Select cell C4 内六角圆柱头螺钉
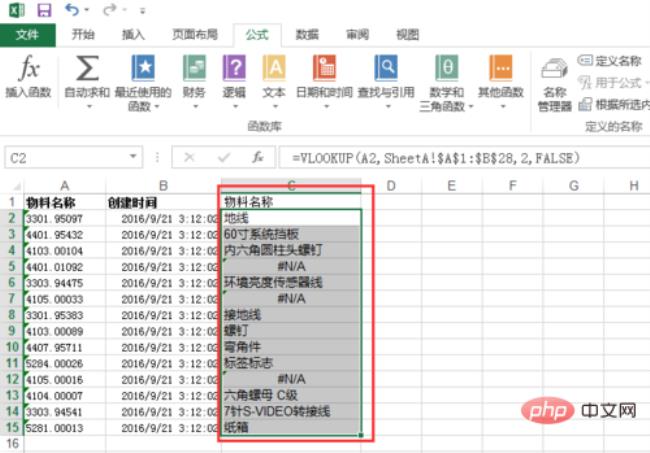 click(x=291, y=250)
